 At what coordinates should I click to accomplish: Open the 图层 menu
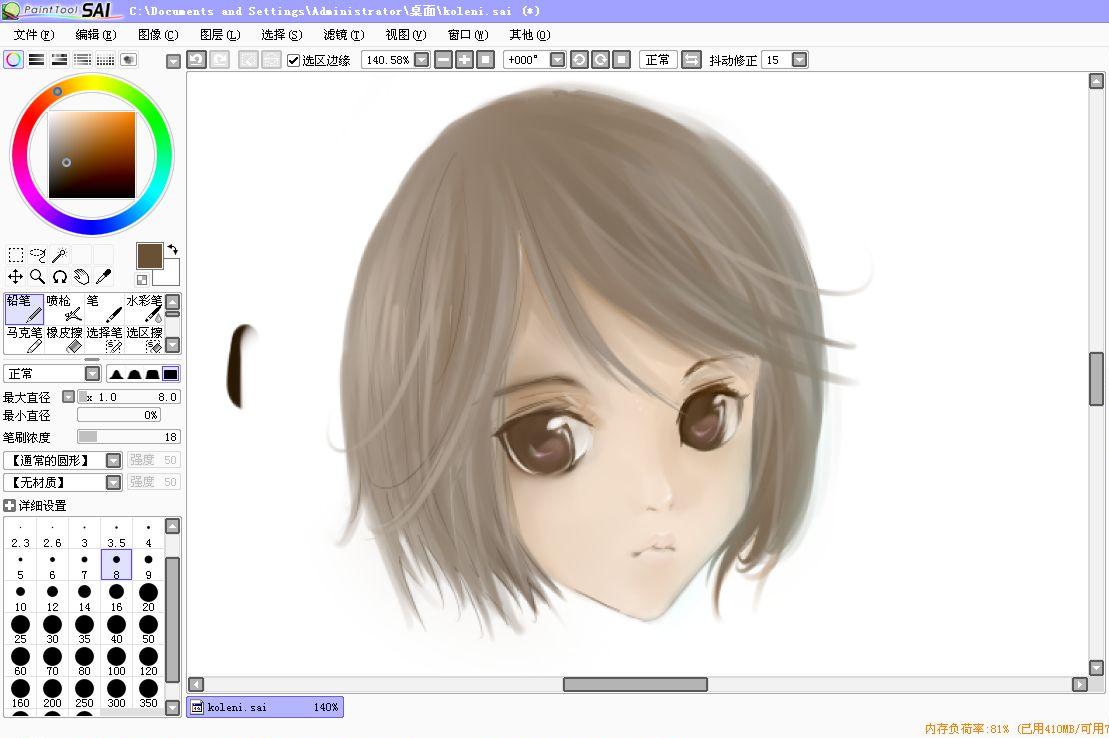pyautogui.click(x=219, y=35)
